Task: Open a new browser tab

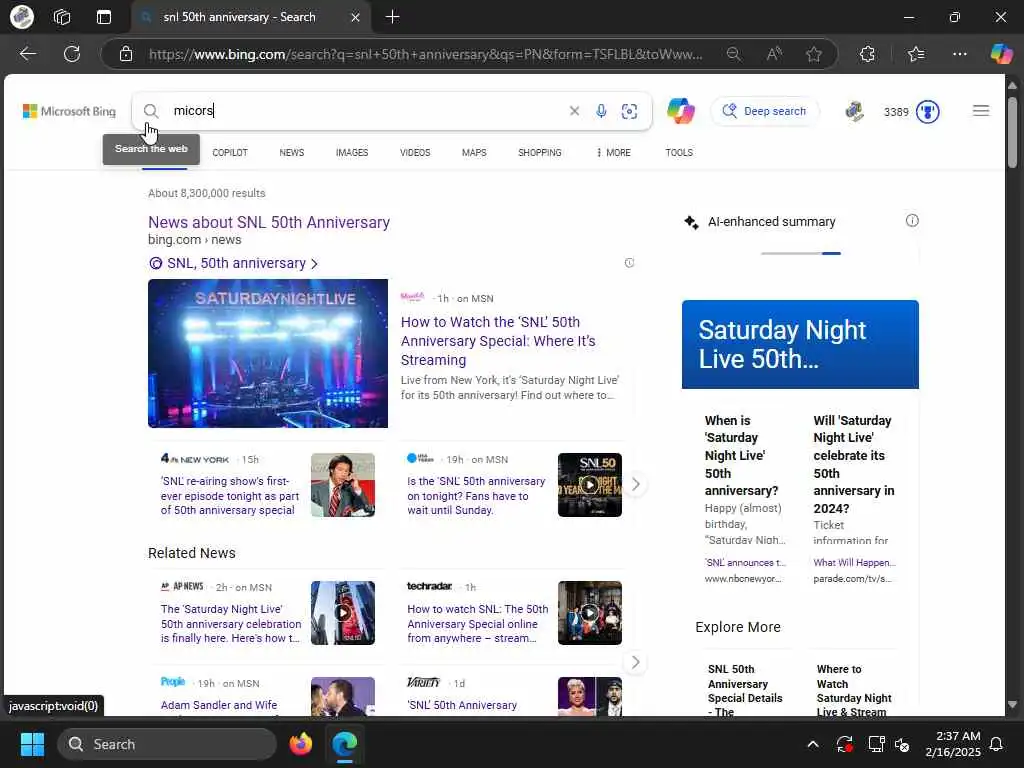Action: [392, 17]
